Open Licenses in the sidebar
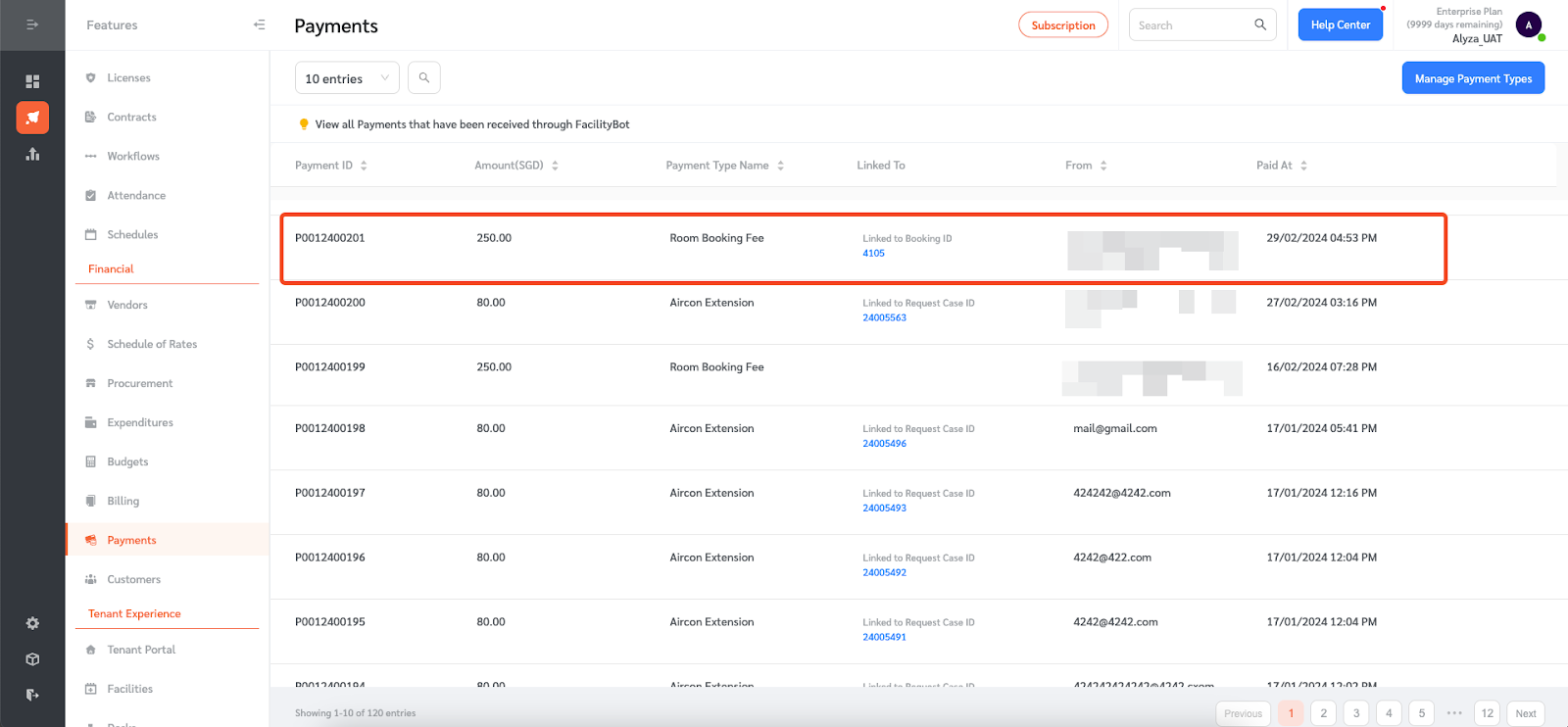This screenshot has height=727, width=1568. coord(128,77)
